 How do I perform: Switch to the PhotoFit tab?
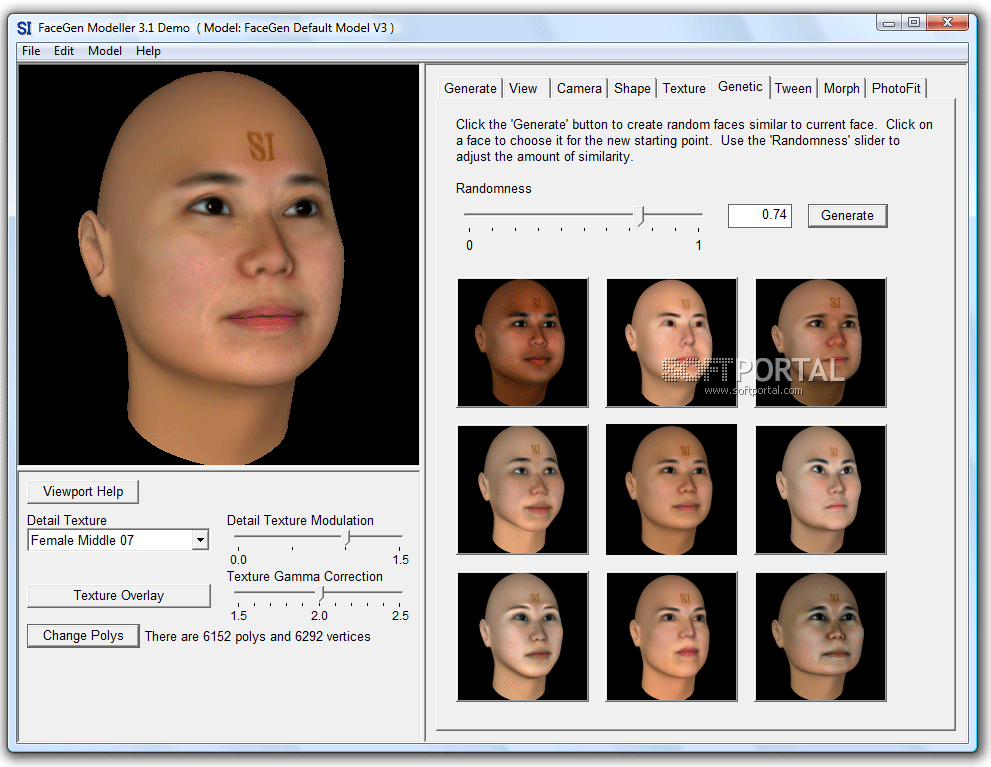895,88
